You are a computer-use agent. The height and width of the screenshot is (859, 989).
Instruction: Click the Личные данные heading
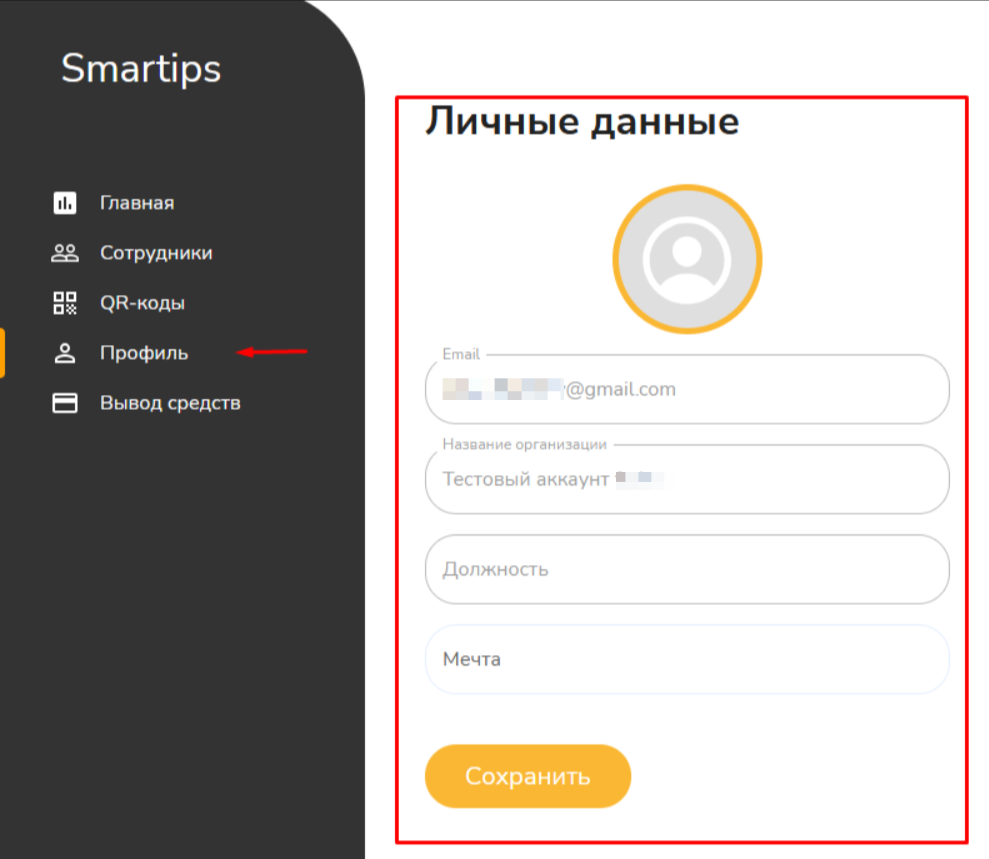click(x=582, y=122)
